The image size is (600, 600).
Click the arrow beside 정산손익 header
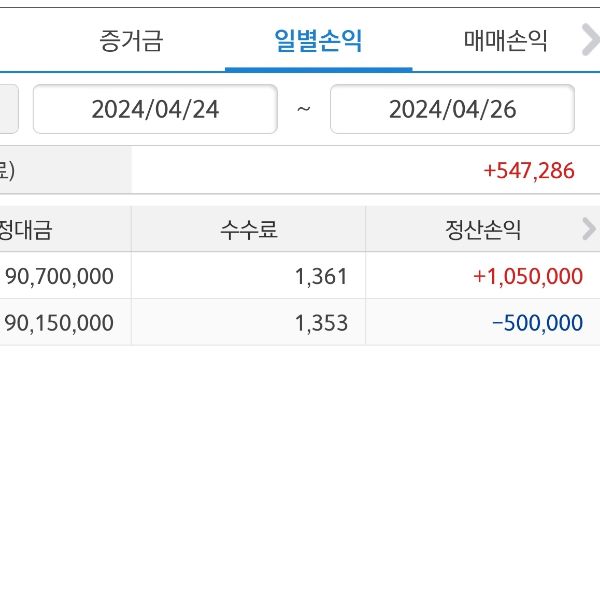(x=588, y=230)
